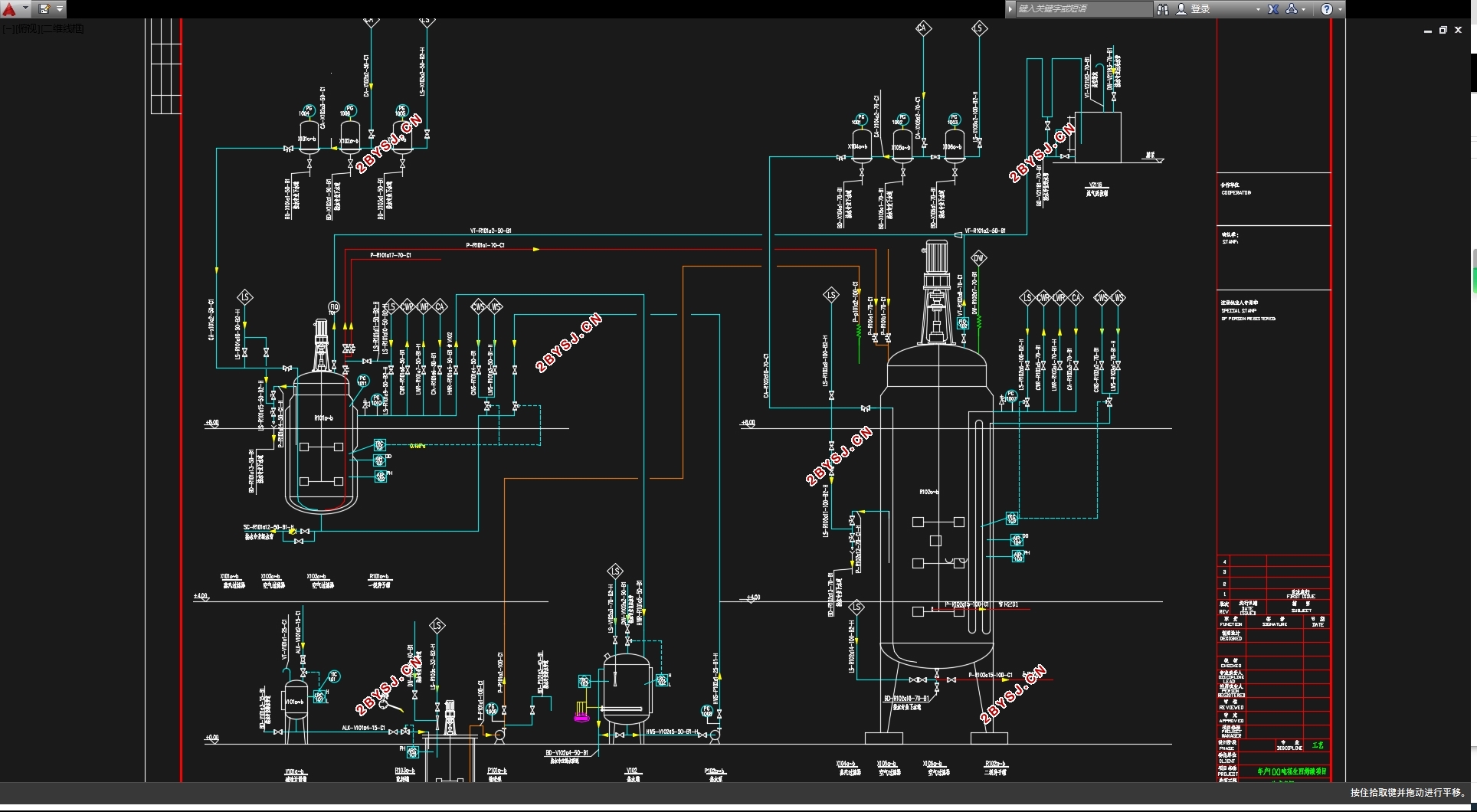
Task: Select the P-R101a17-70-C1 pipeline label
Action: (x=391, y=255)
